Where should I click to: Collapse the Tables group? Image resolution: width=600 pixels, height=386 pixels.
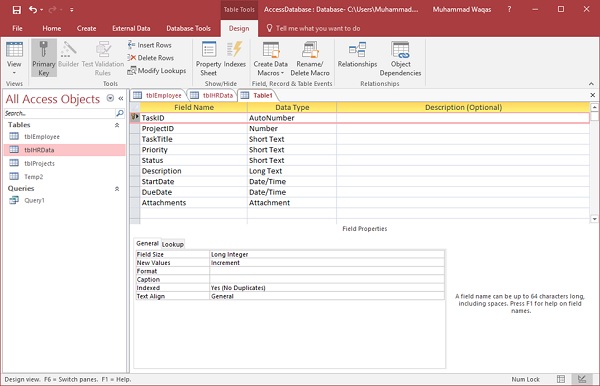(x=117, y=125)
